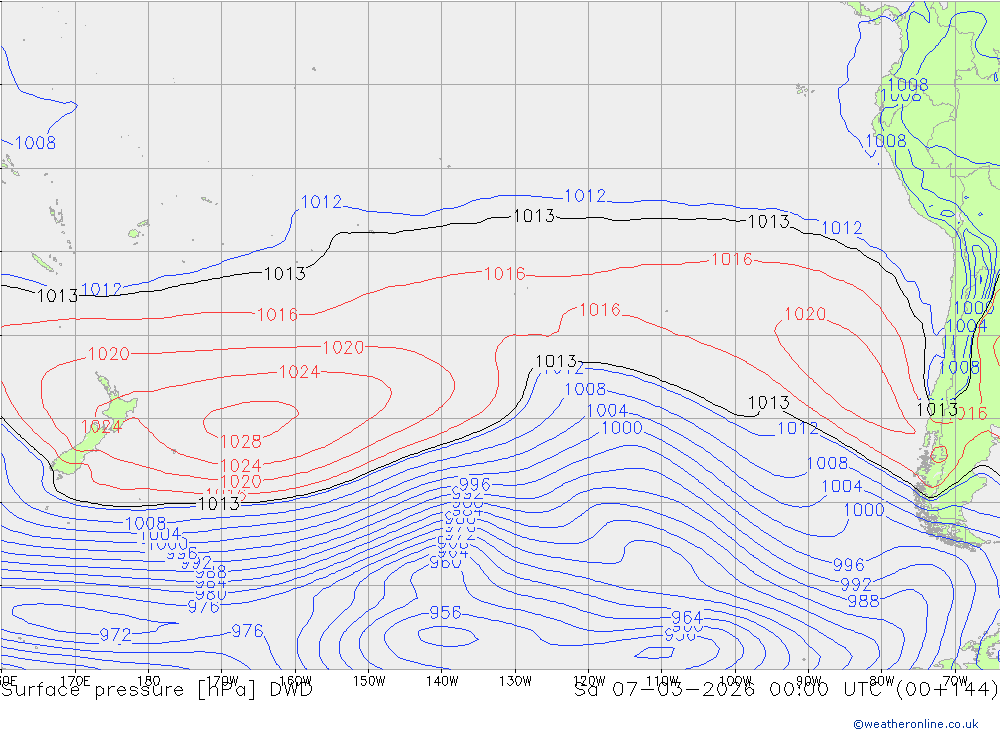Click the 956 low pressure label
Viewport: 1000px width, 733px height.
pos(445,612)
